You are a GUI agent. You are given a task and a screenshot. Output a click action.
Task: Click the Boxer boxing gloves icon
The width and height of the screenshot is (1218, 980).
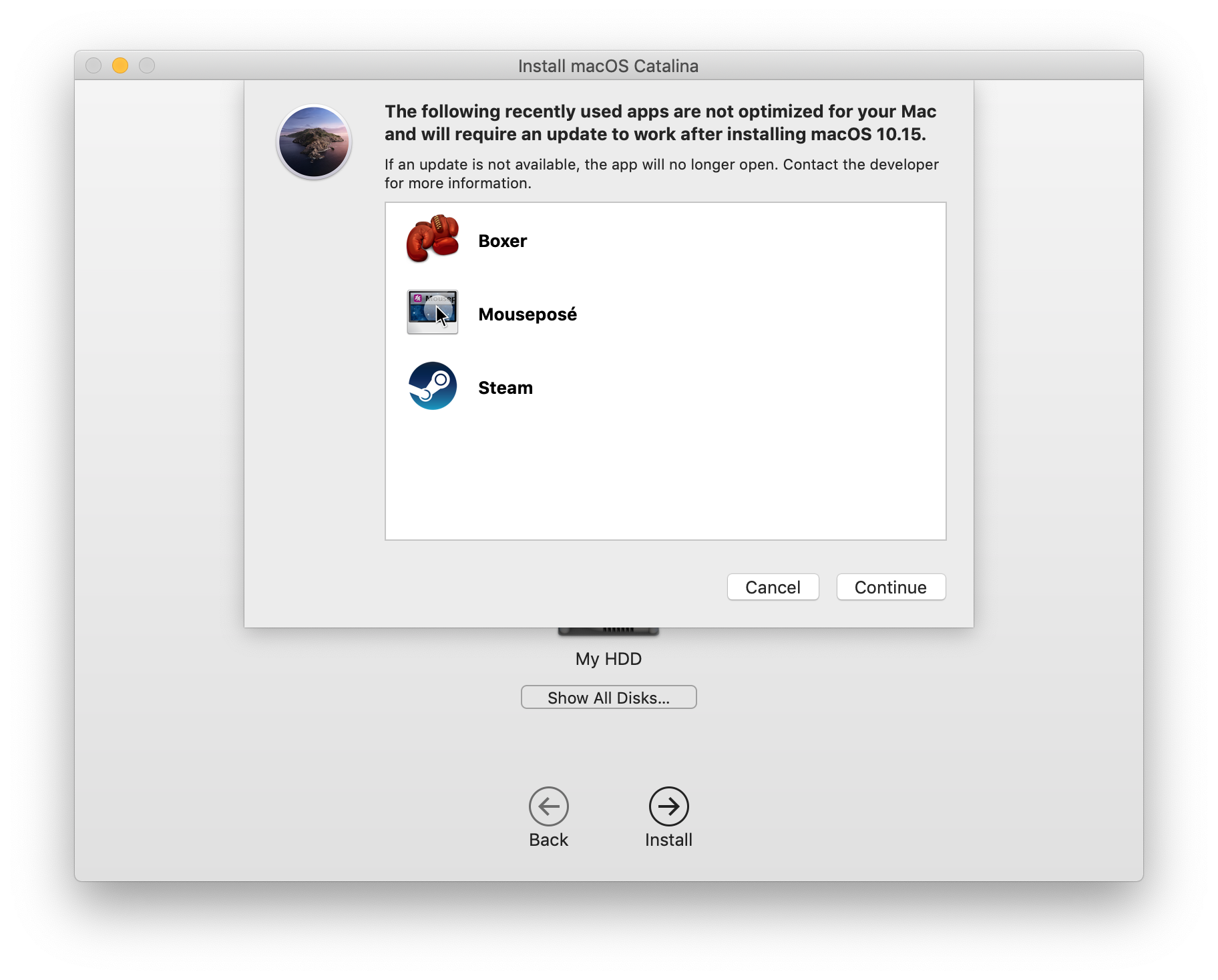pos(433,239)
